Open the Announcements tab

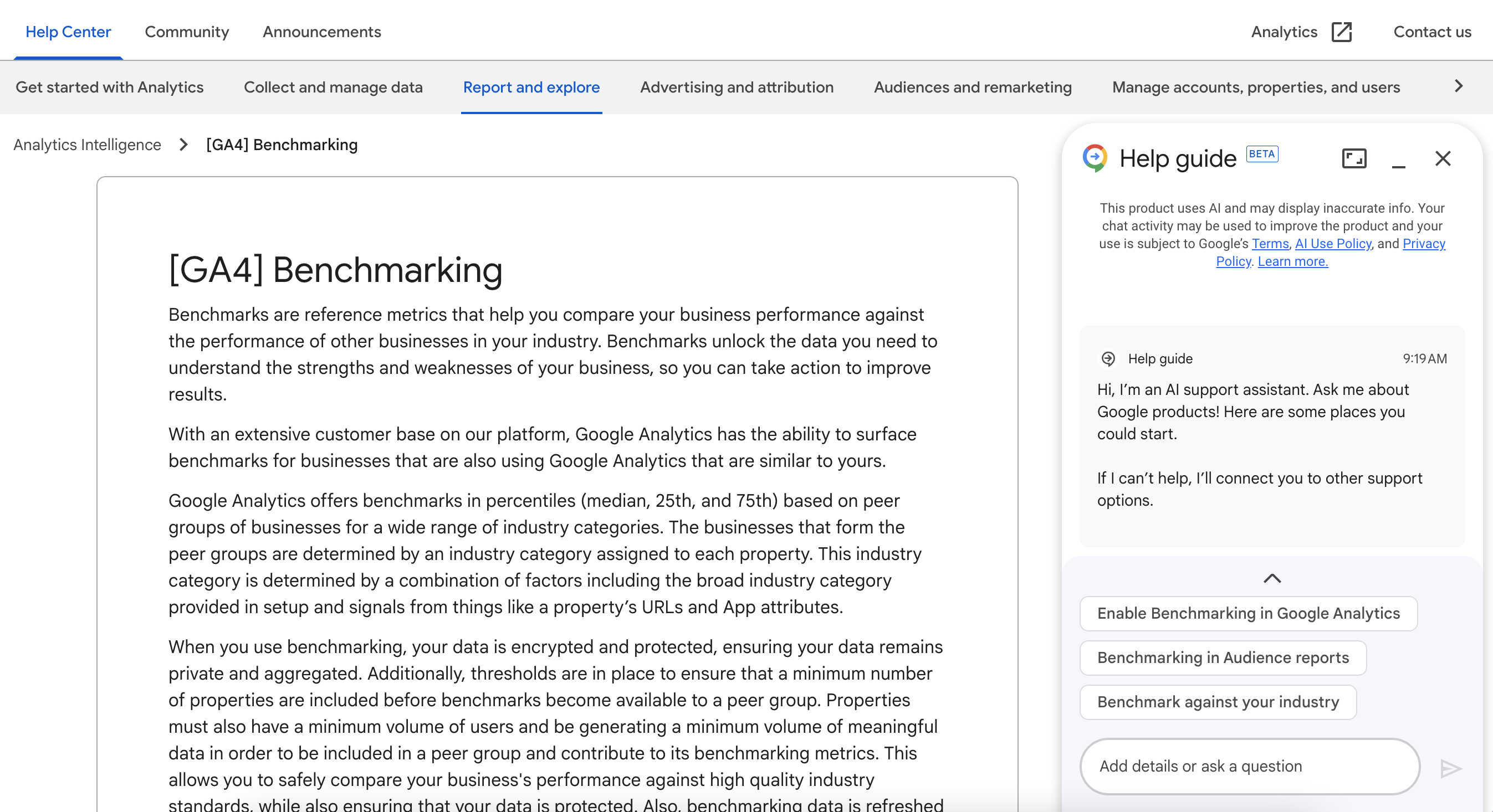321,32
